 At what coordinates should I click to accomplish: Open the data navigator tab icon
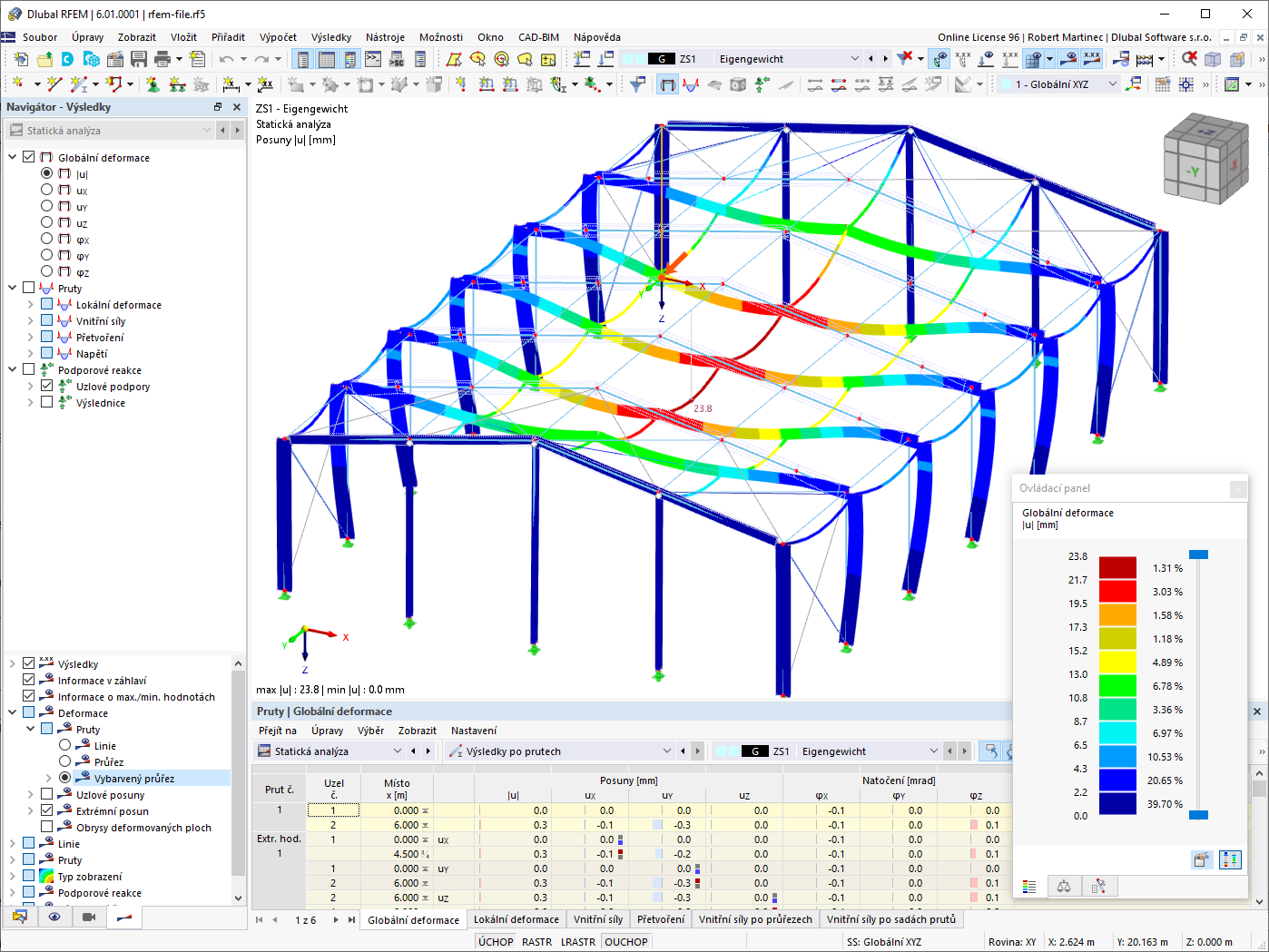pyautogui.click(x=20, y=917)
